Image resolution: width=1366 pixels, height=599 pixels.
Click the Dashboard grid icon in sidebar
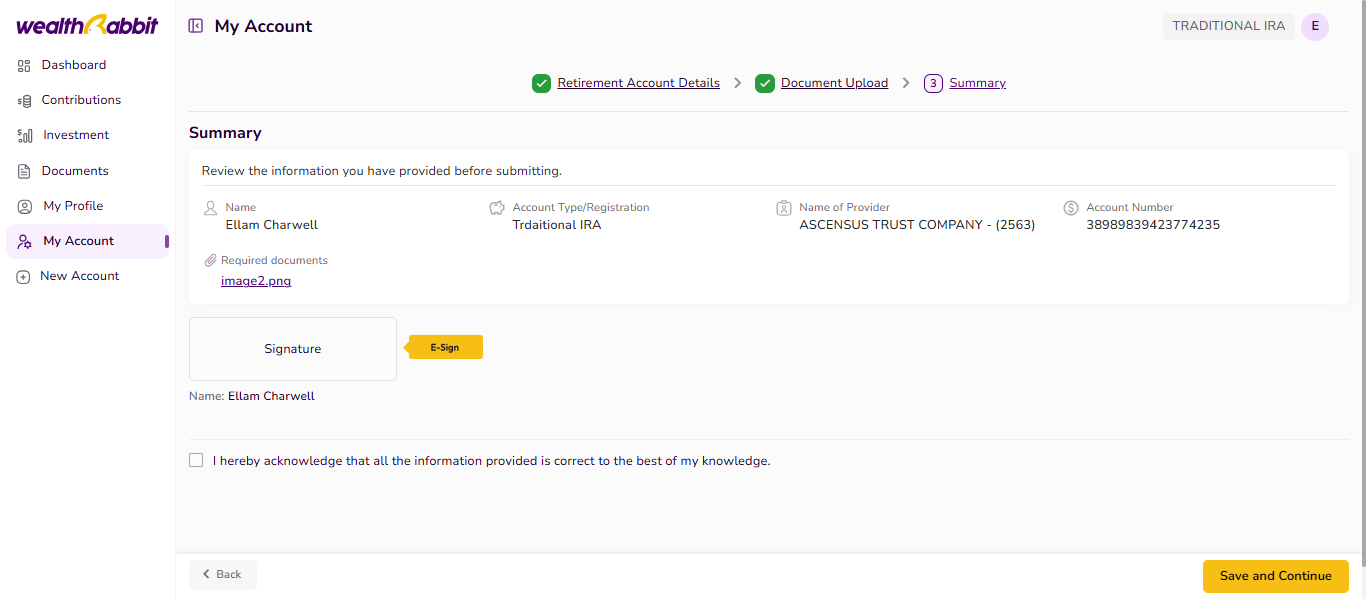24,65
